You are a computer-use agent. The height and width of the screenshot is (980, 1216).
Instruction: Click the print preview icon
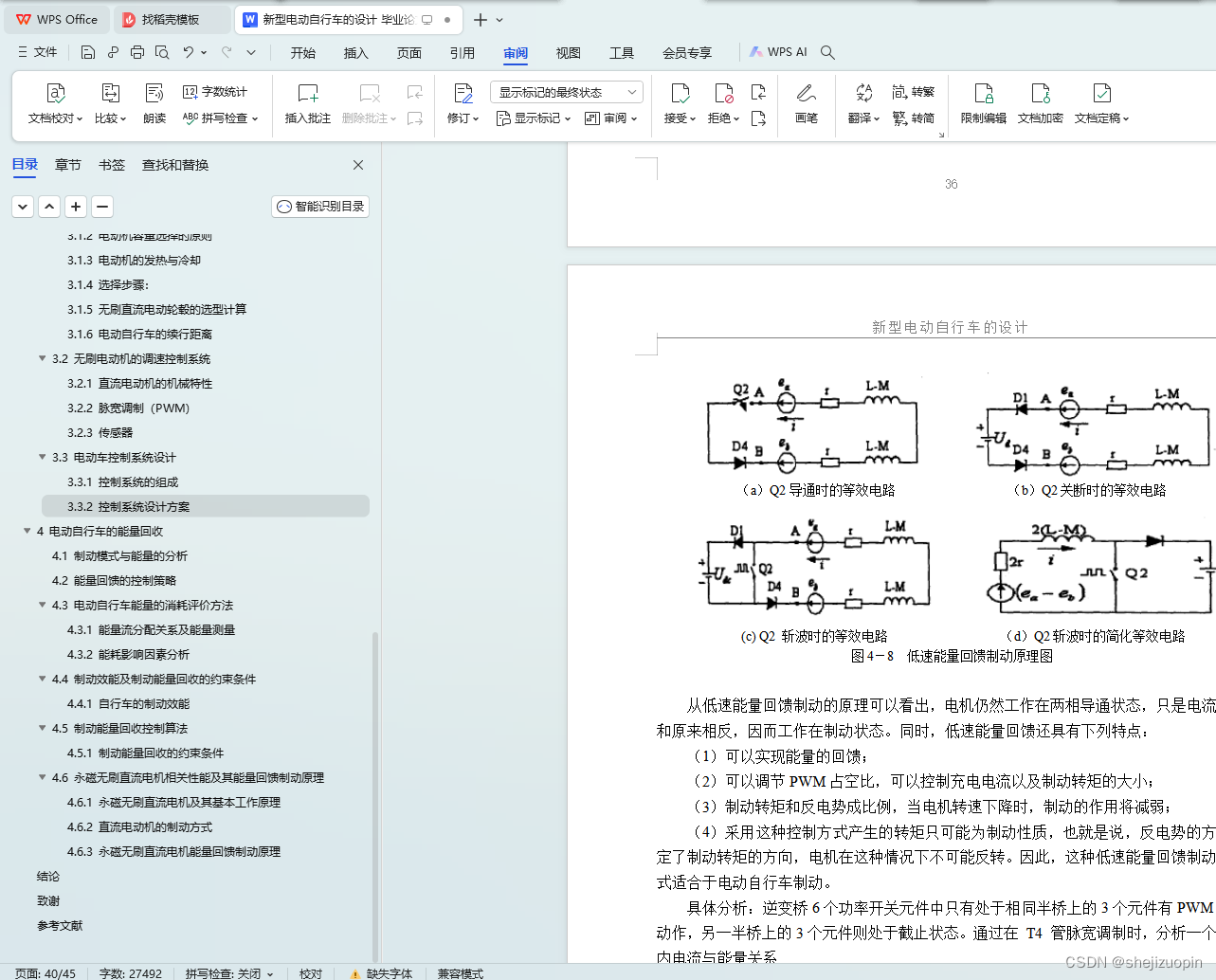click(x=162, y=52)
